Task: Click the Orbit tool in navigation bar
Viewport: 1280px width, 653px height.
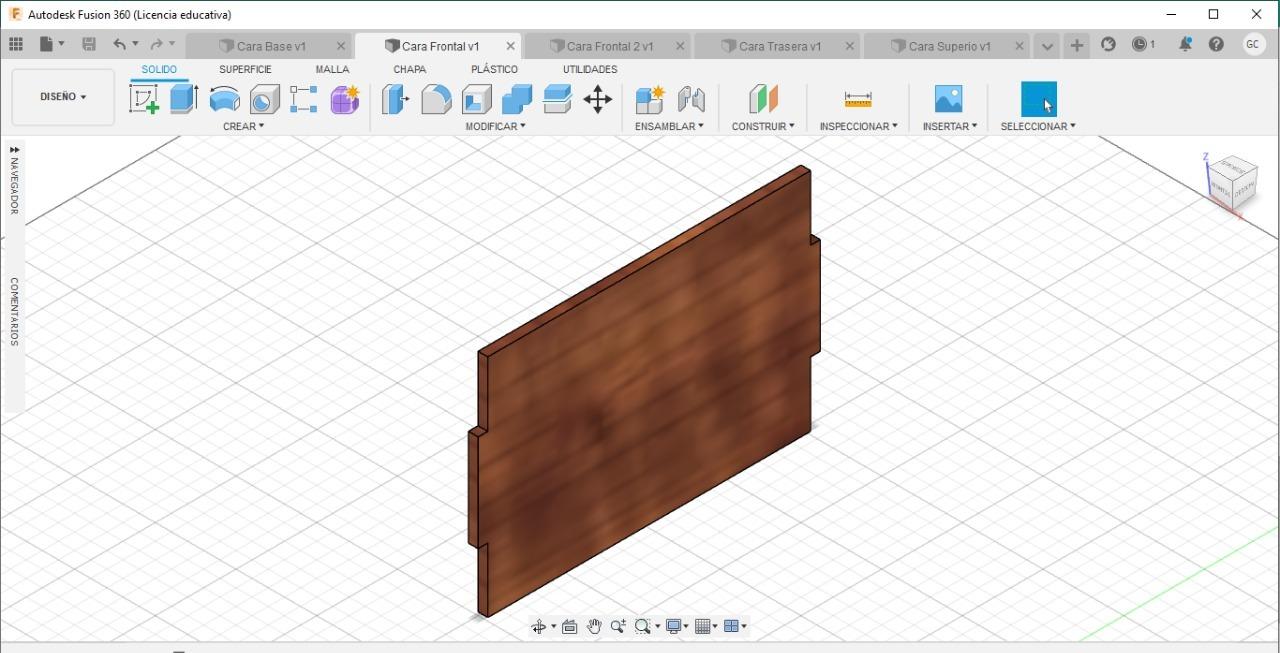Action: click(x=539, y=626)
